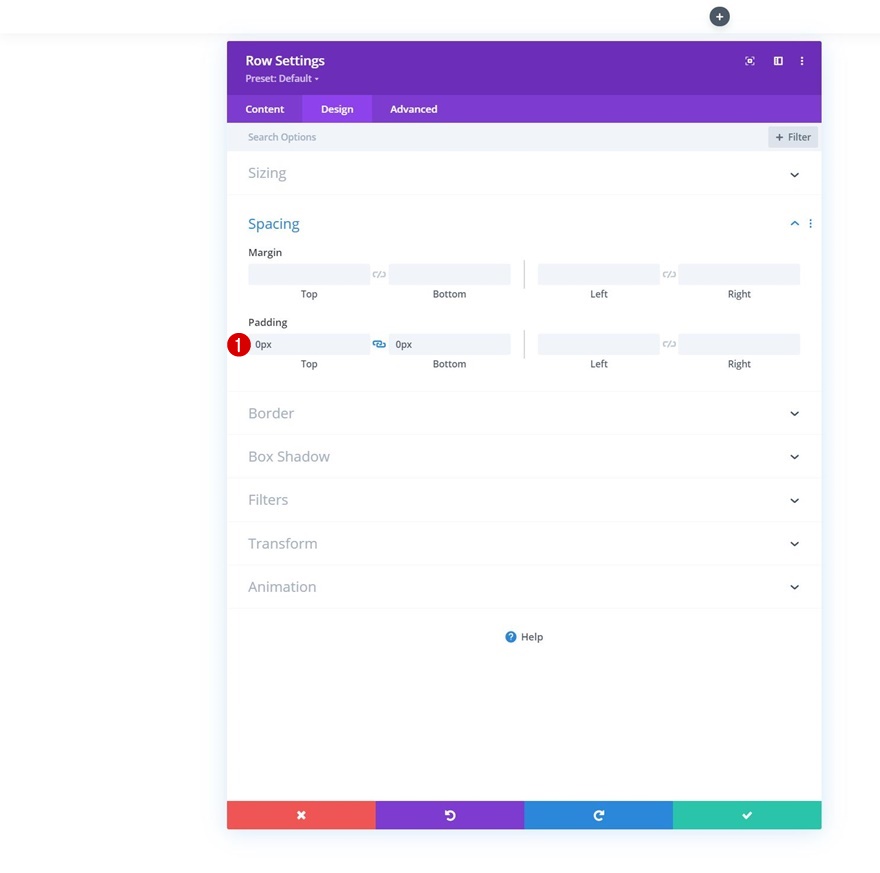The image size is (880, 873).
Task: Click the Margin Top input field
Action: pyautogui.click(x=309, y=274)
